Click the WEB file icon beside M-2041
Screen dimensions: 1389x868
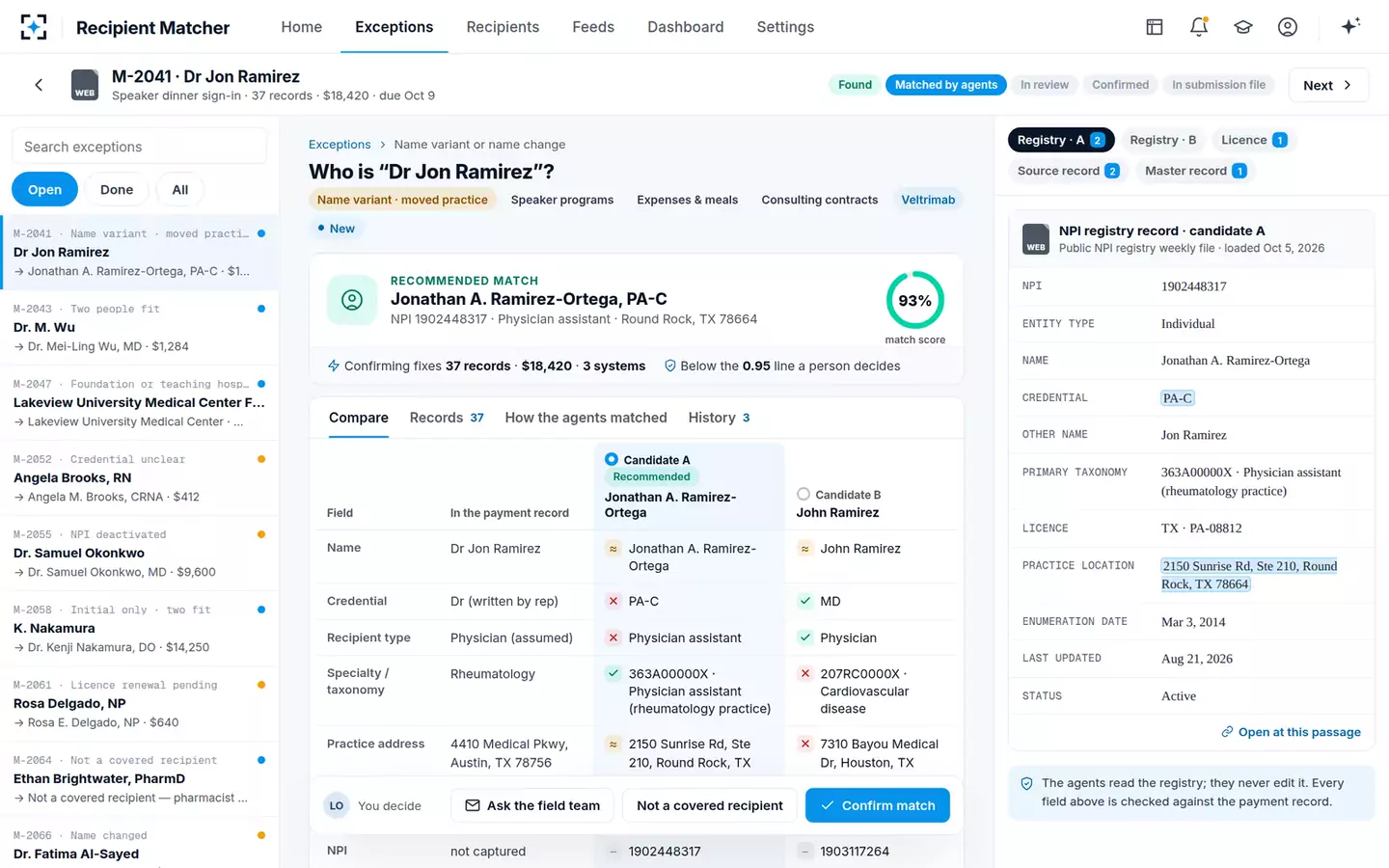(85, 85)
